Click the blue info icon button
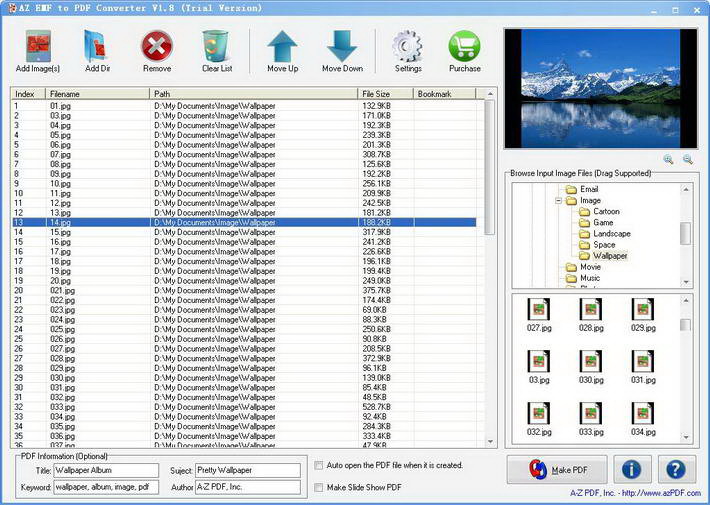Image resolution: width=710 pixels, height=505 pixels. (x=632, y=470)
